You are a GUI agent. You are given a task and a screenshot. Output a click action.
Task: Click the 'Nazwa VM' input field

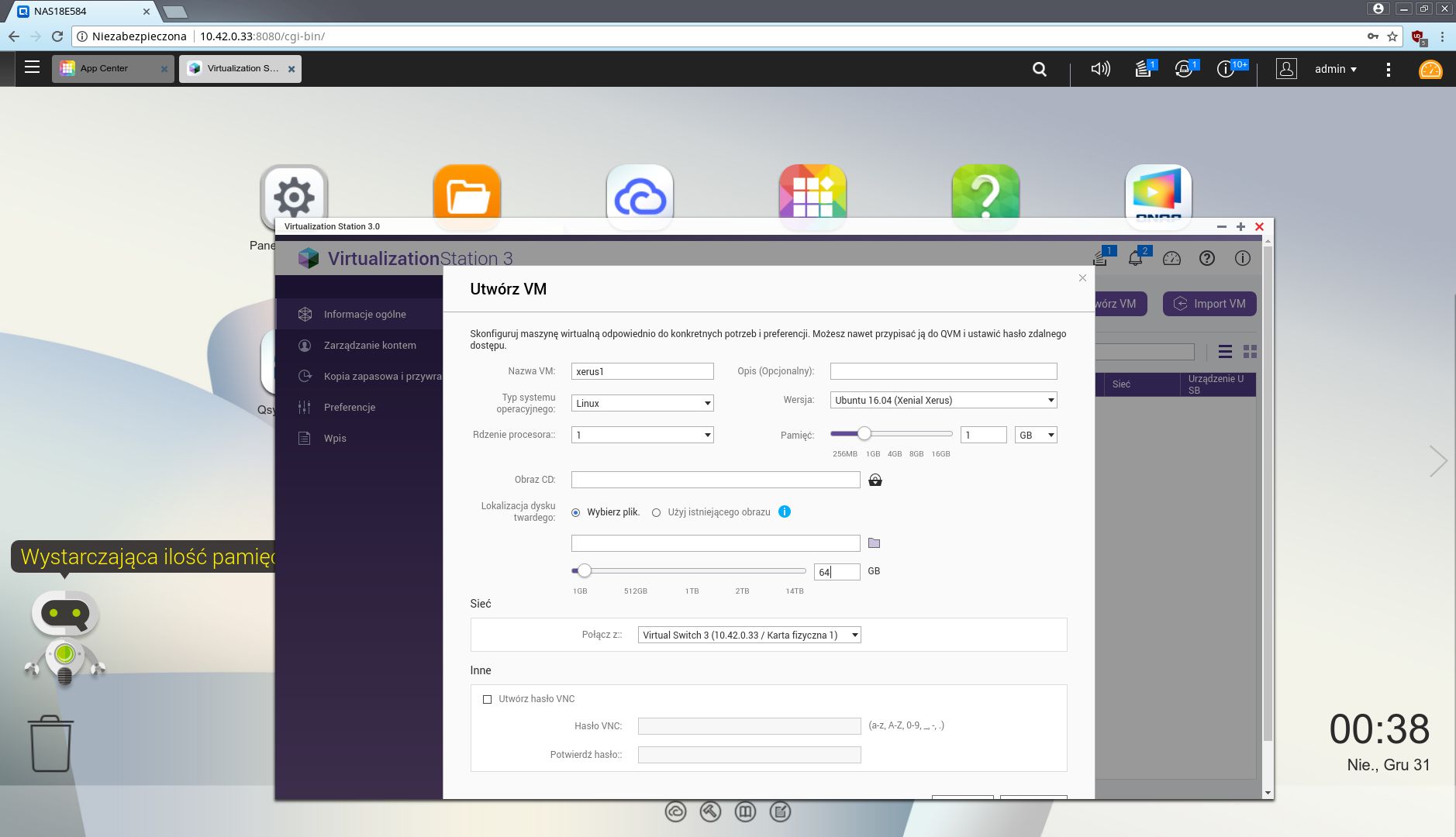click(x=642, y=371)
